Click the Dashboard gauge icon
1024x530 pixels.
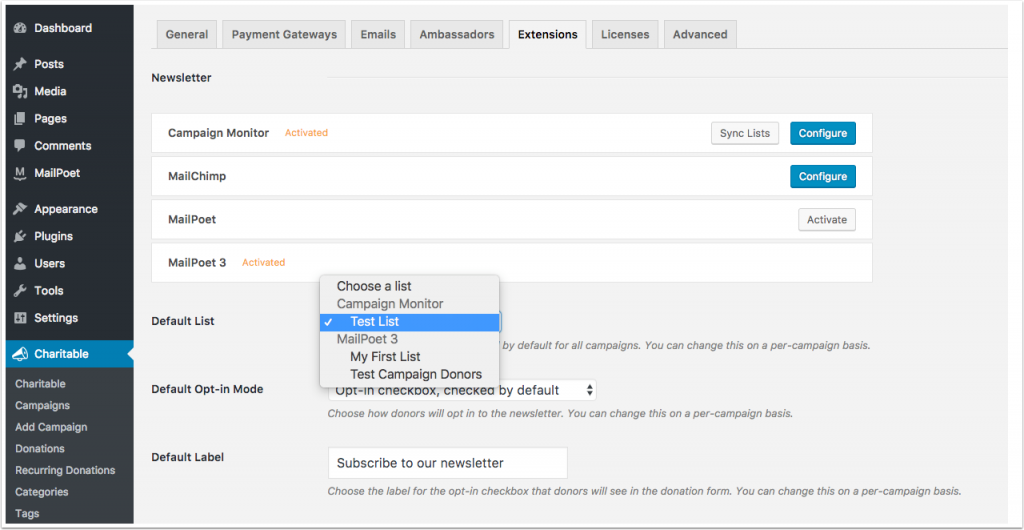[x=20, y=28]
